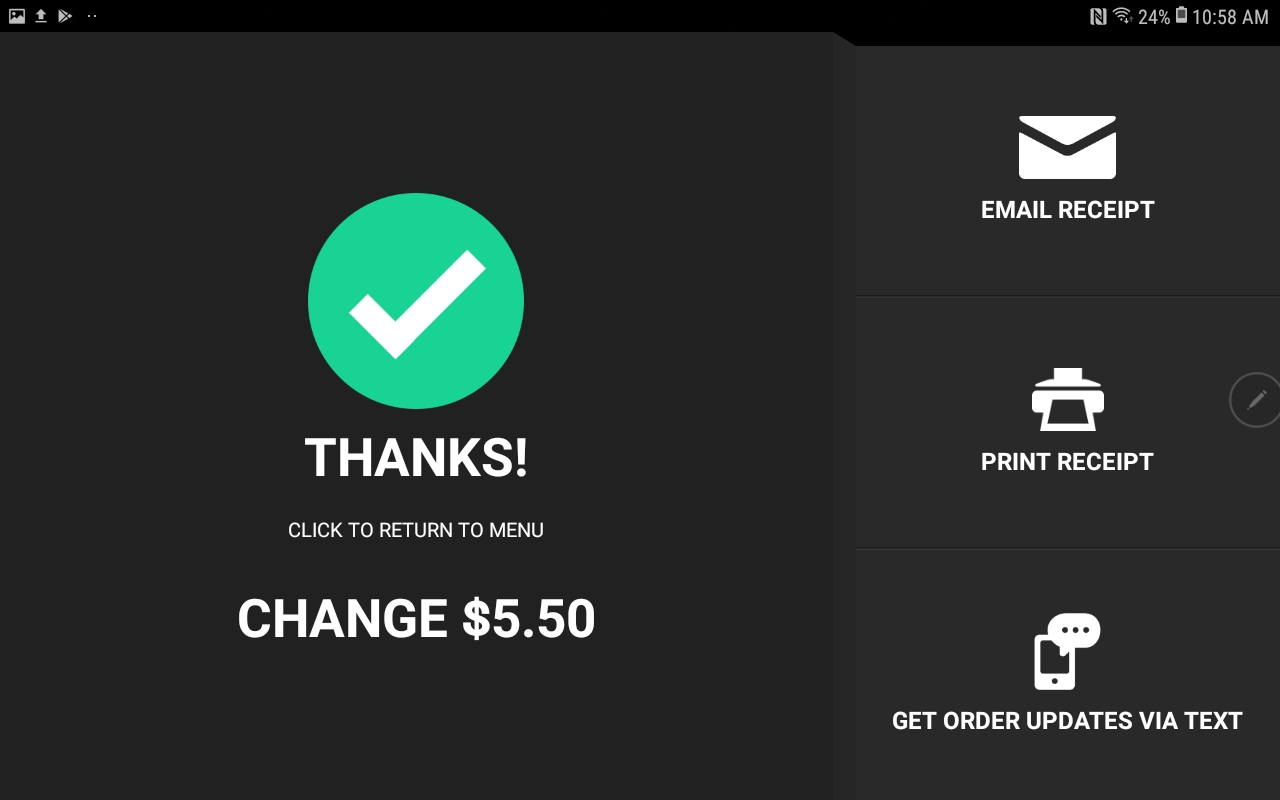Tap the printer icon
The width and height of the screenshot is (1280, 800).
pos(1067,399)
